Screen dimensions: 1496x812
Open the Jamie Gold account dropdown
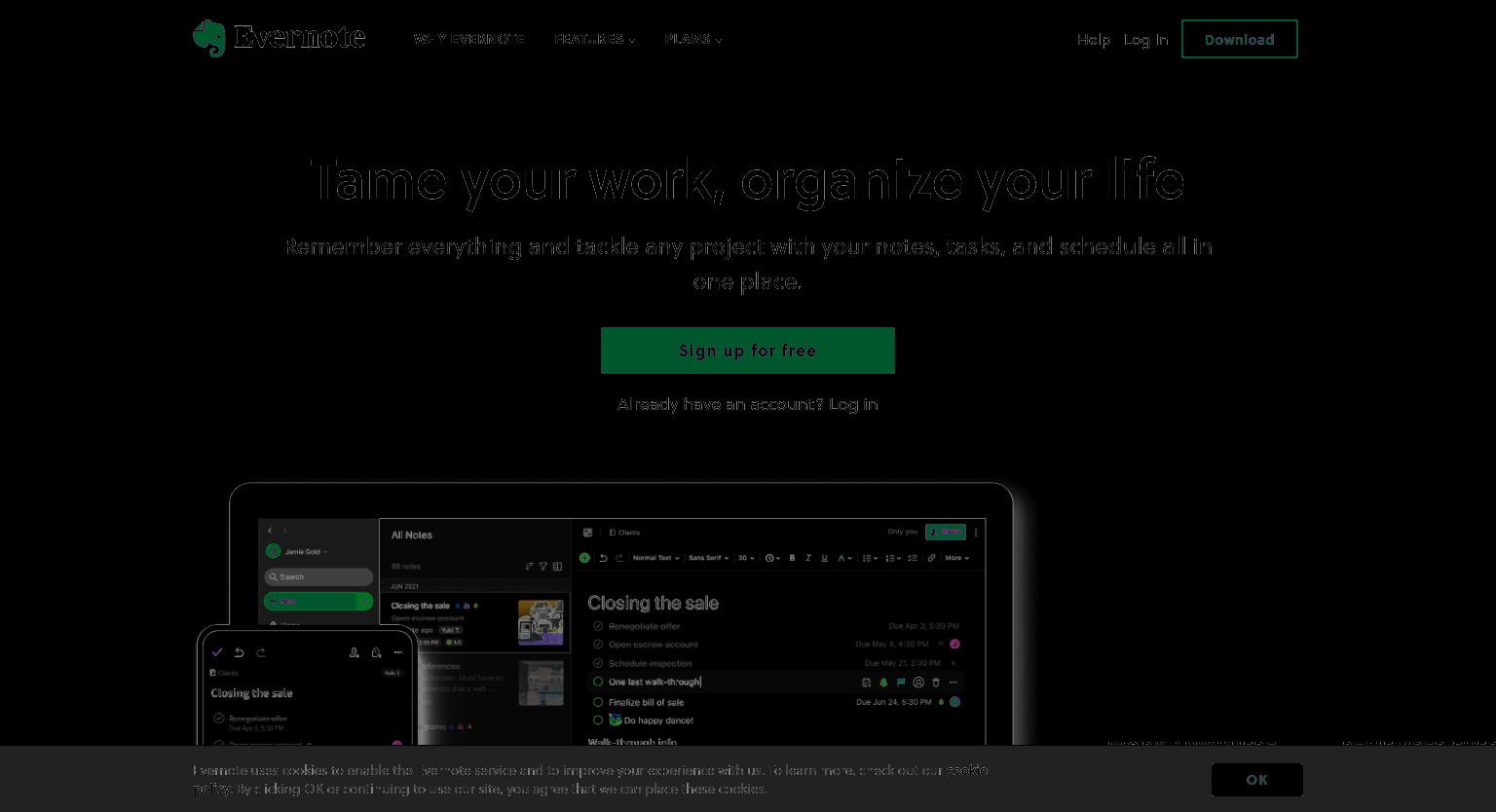click(x=297, y=551)
